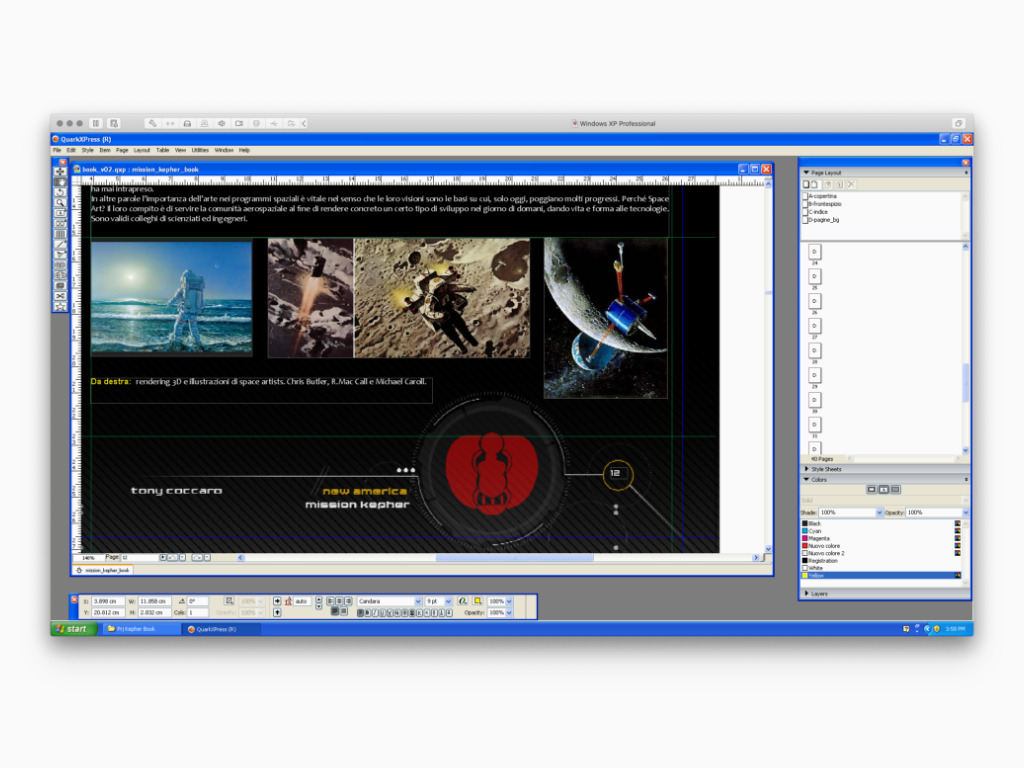Select C-indice master page

(816, 212)
